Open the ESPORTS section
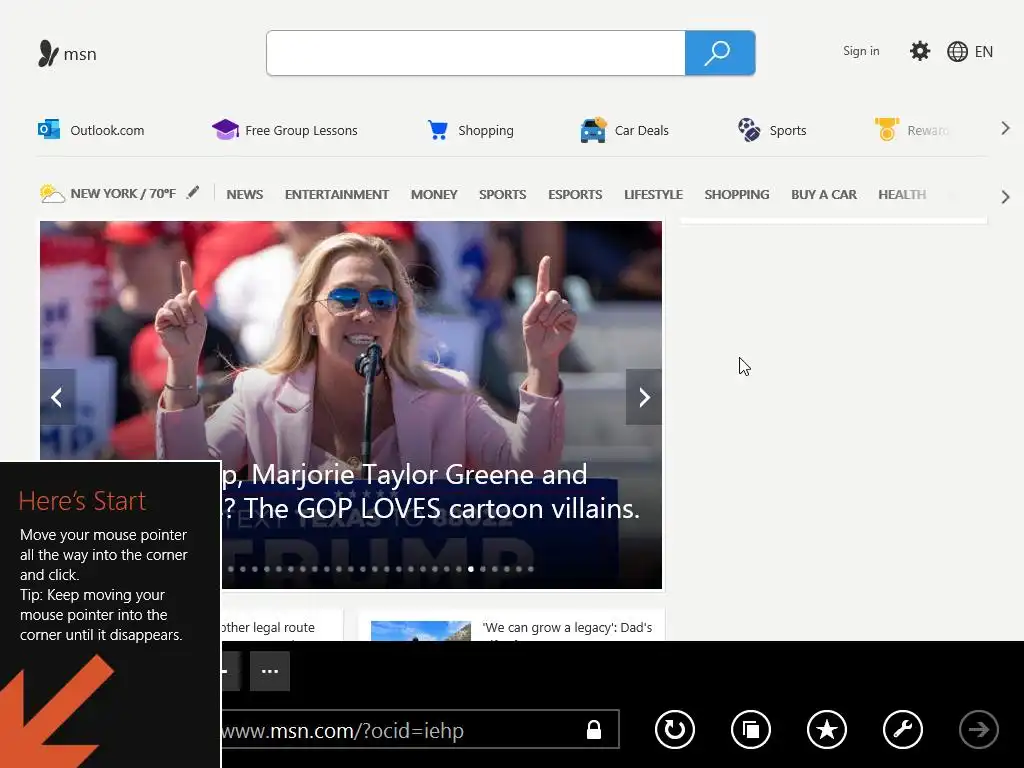1024x768 pixels. click(x=575, y=195)
